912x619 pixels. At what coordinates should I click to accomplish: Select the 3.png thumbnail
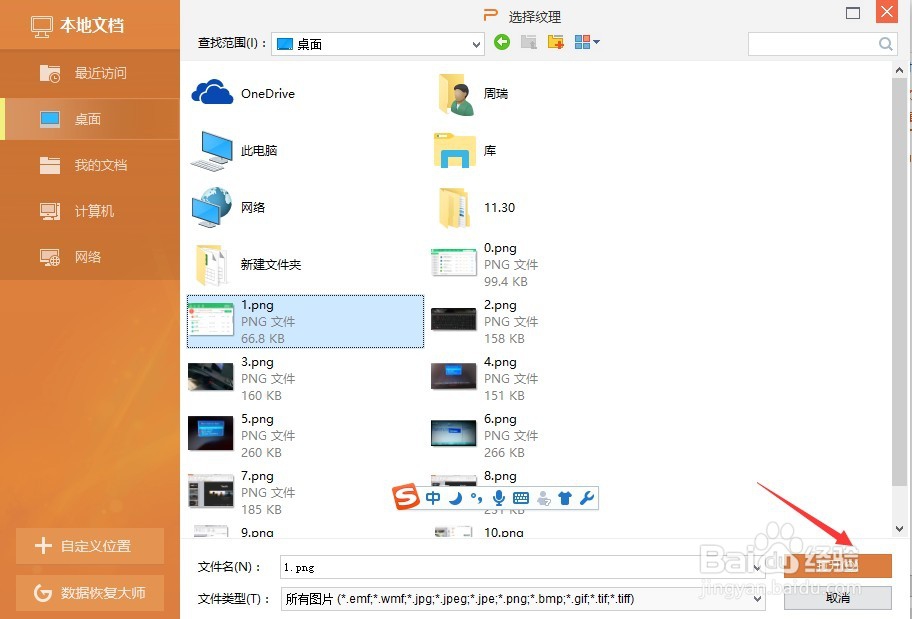pyautogui.click(x=211, y=377)
